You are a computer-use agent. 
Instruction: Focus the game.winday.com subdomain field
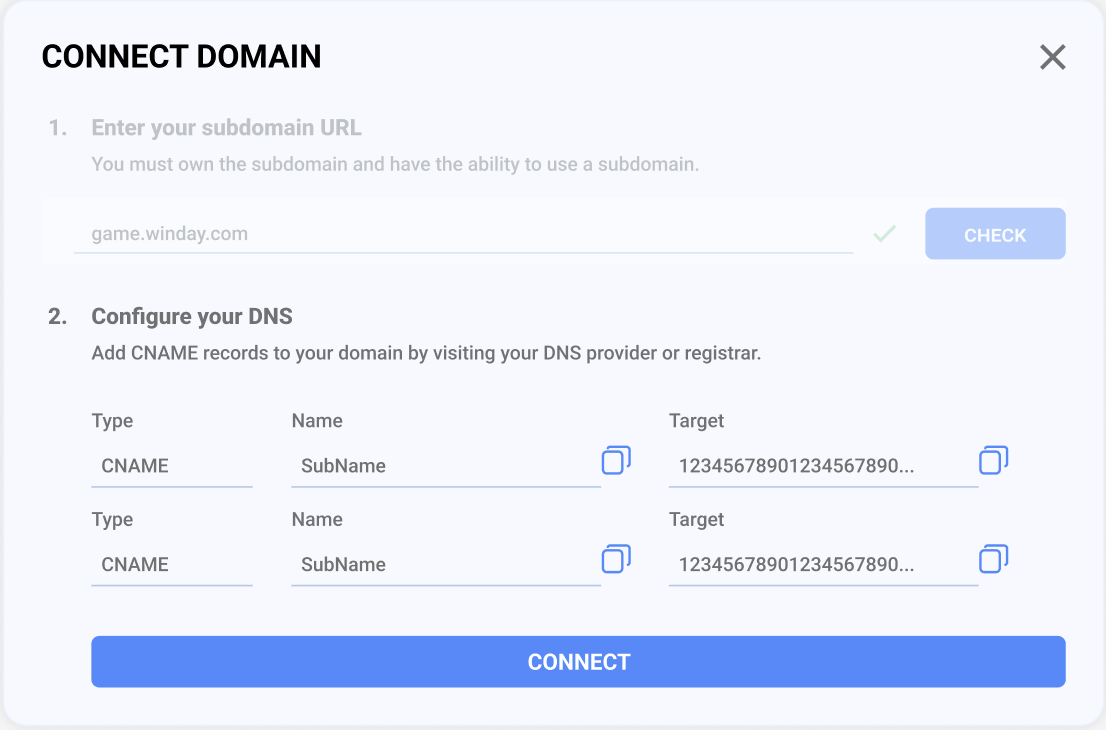[x=463, y=233]
